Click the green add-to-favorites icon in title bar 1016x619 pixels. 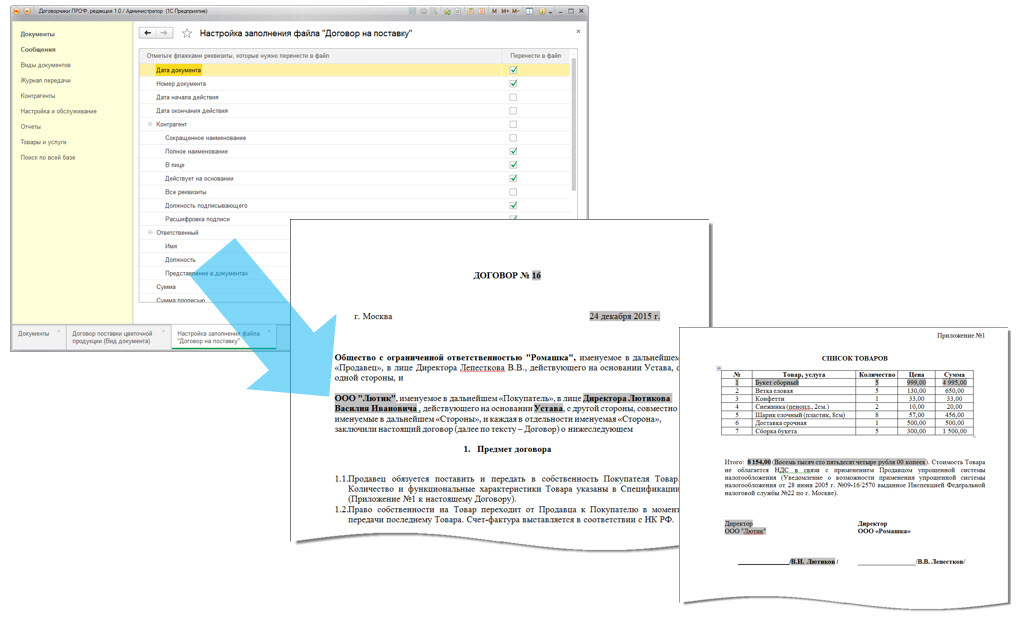click(447, 11)
